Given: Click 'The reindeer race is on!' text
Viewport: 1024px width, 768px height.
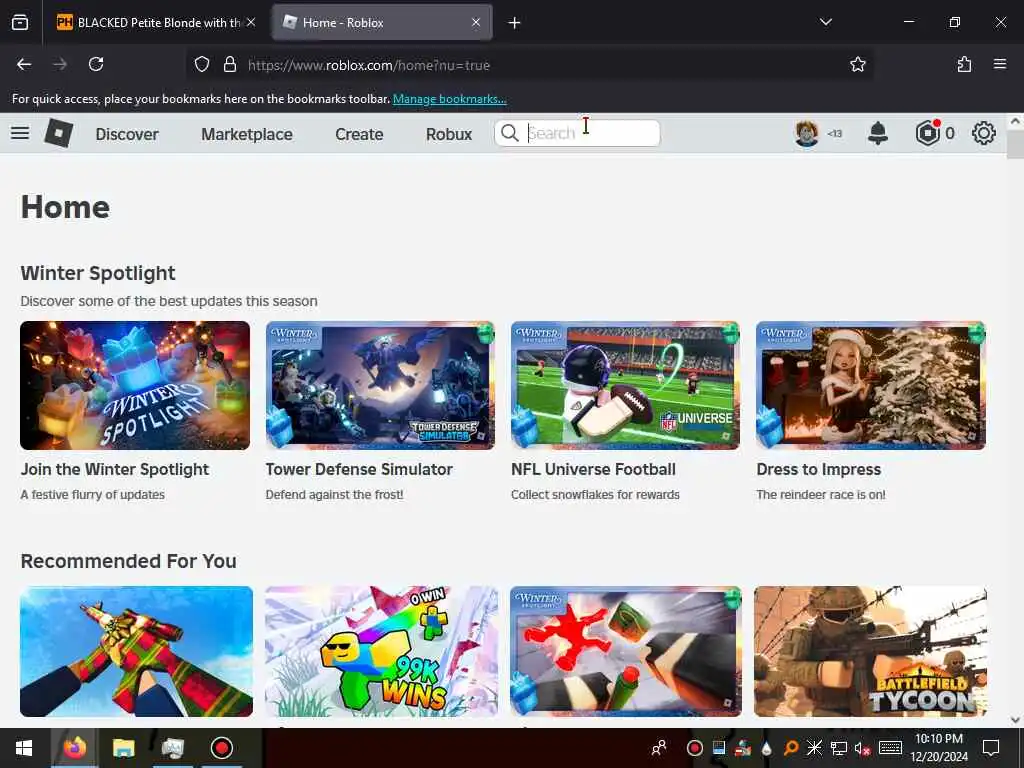Looking at the screenshot, I should click(x=821, y=494).
